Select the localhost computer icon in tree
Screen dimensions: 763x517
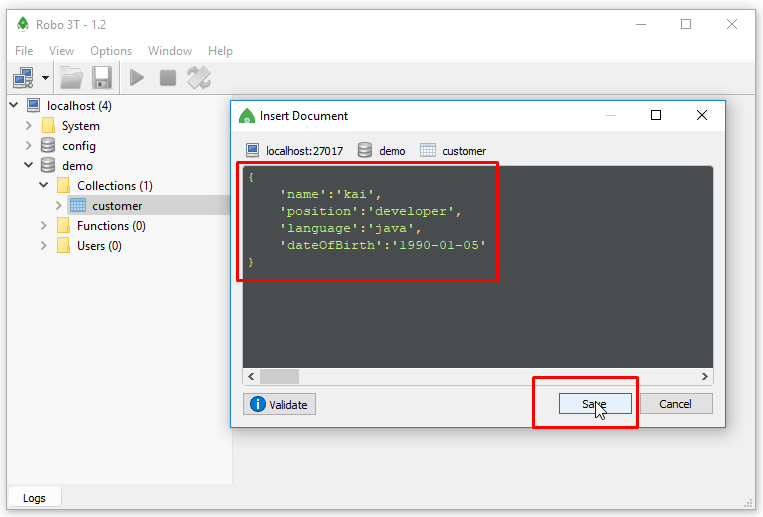(x=33, y=105)
